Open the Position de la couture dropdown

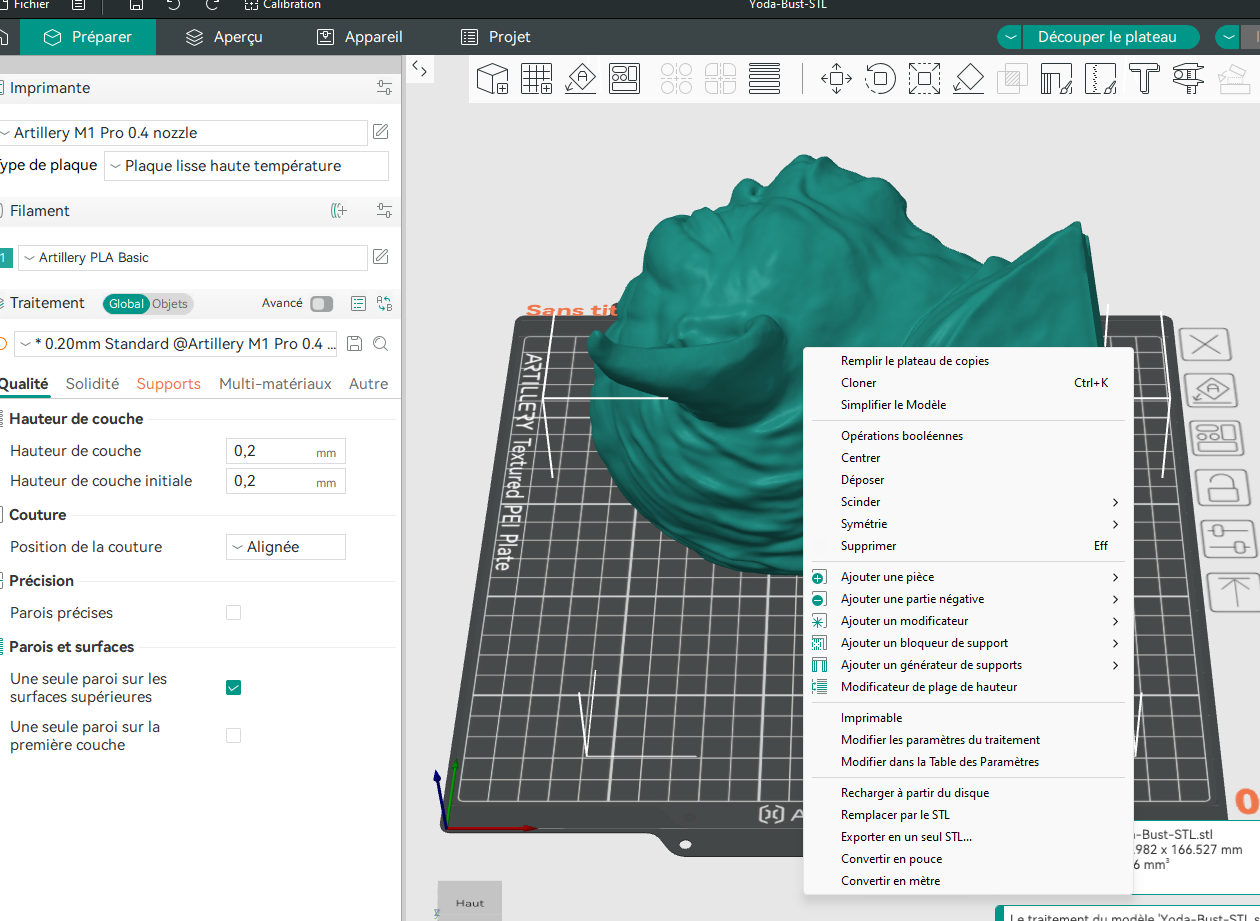tap(286, 547)
